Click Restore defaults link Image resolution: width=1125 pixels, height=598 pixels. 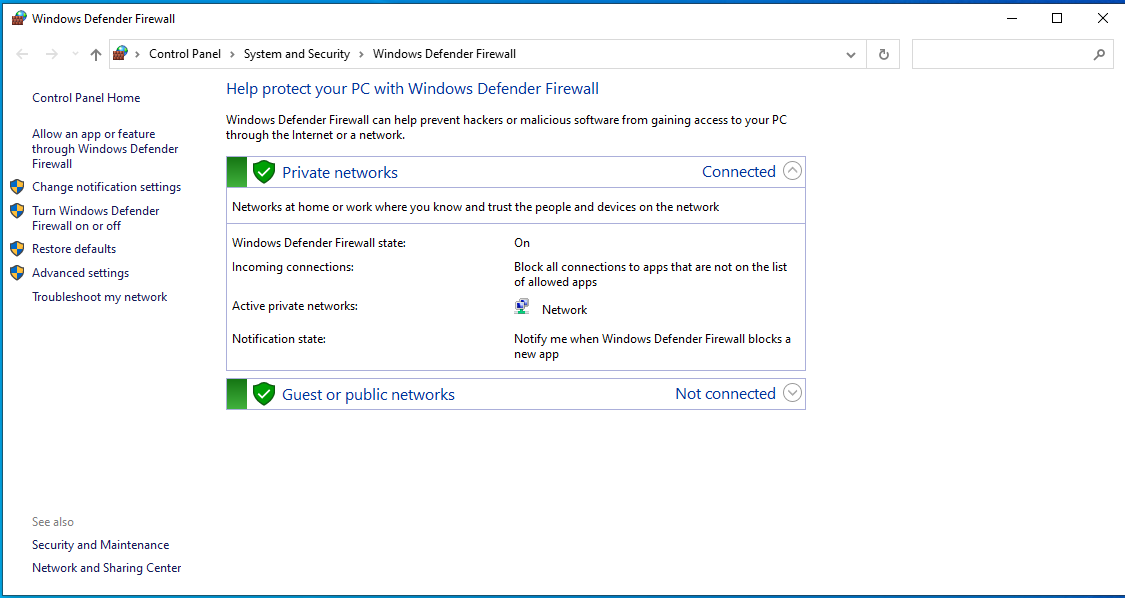[x=74, y=249]
